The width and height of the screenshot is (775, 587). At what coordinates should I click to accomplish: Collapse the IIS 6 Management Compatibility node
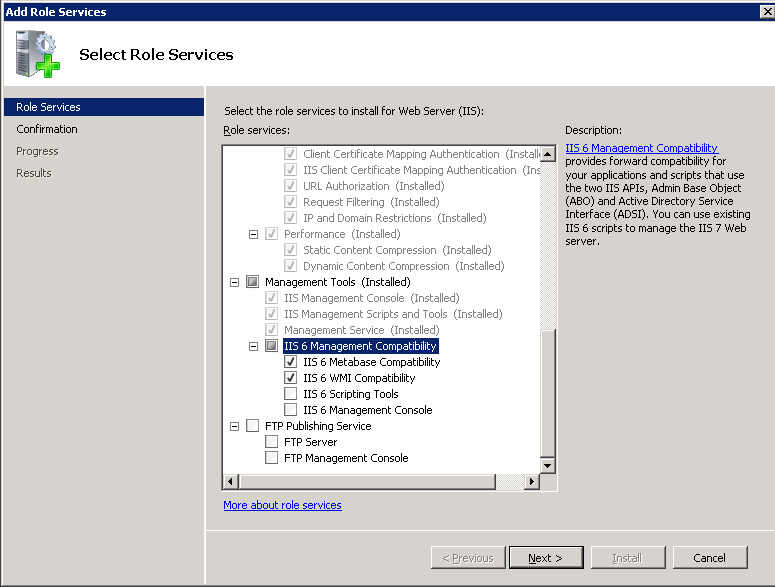[253, 346]
